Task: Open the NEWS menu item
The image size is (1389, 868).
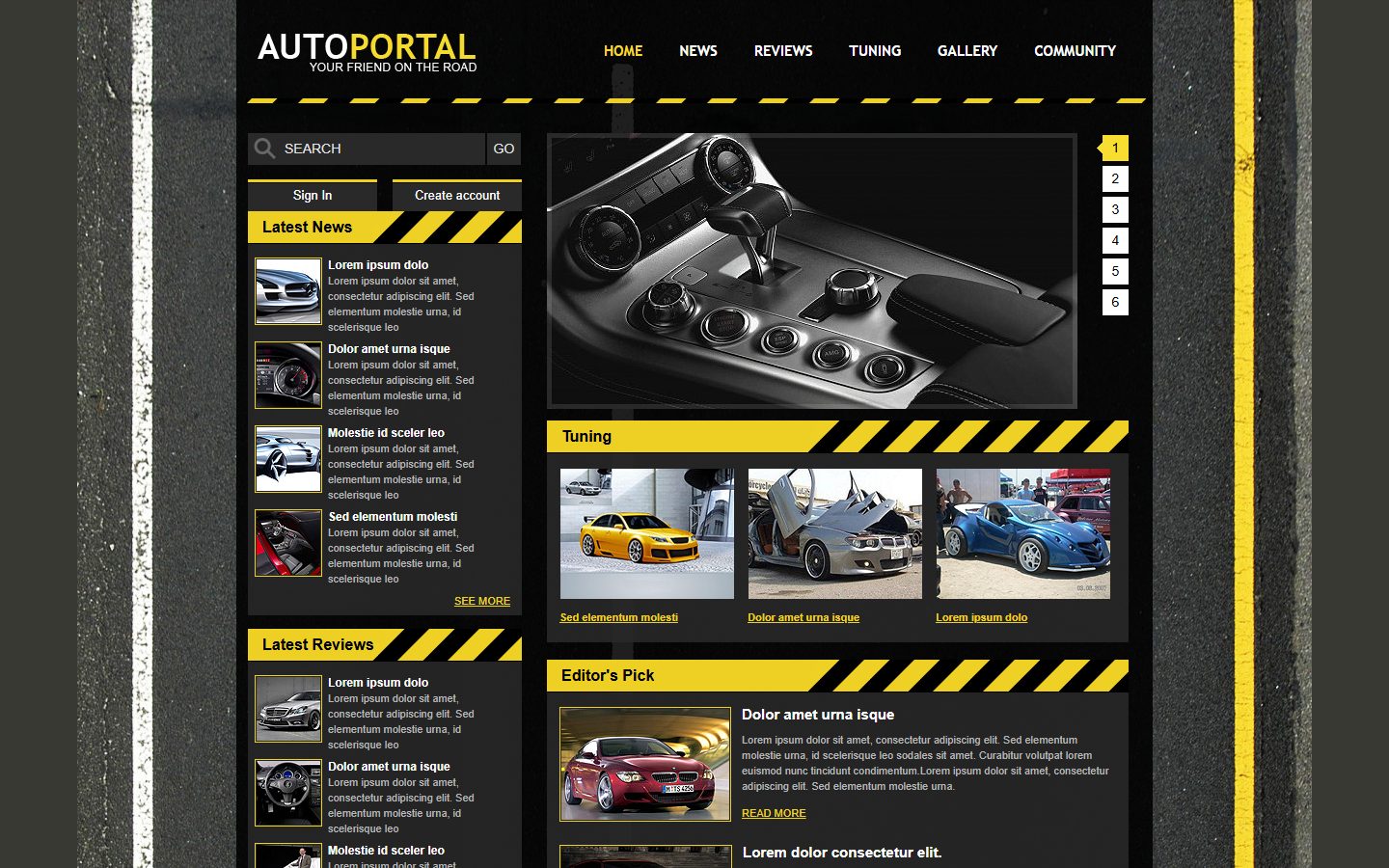Action: coord(698,51)
